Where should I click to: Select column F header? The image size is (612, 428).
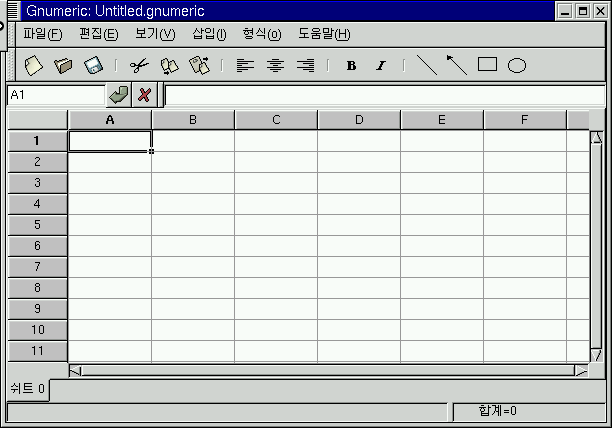tap(525, 120)
